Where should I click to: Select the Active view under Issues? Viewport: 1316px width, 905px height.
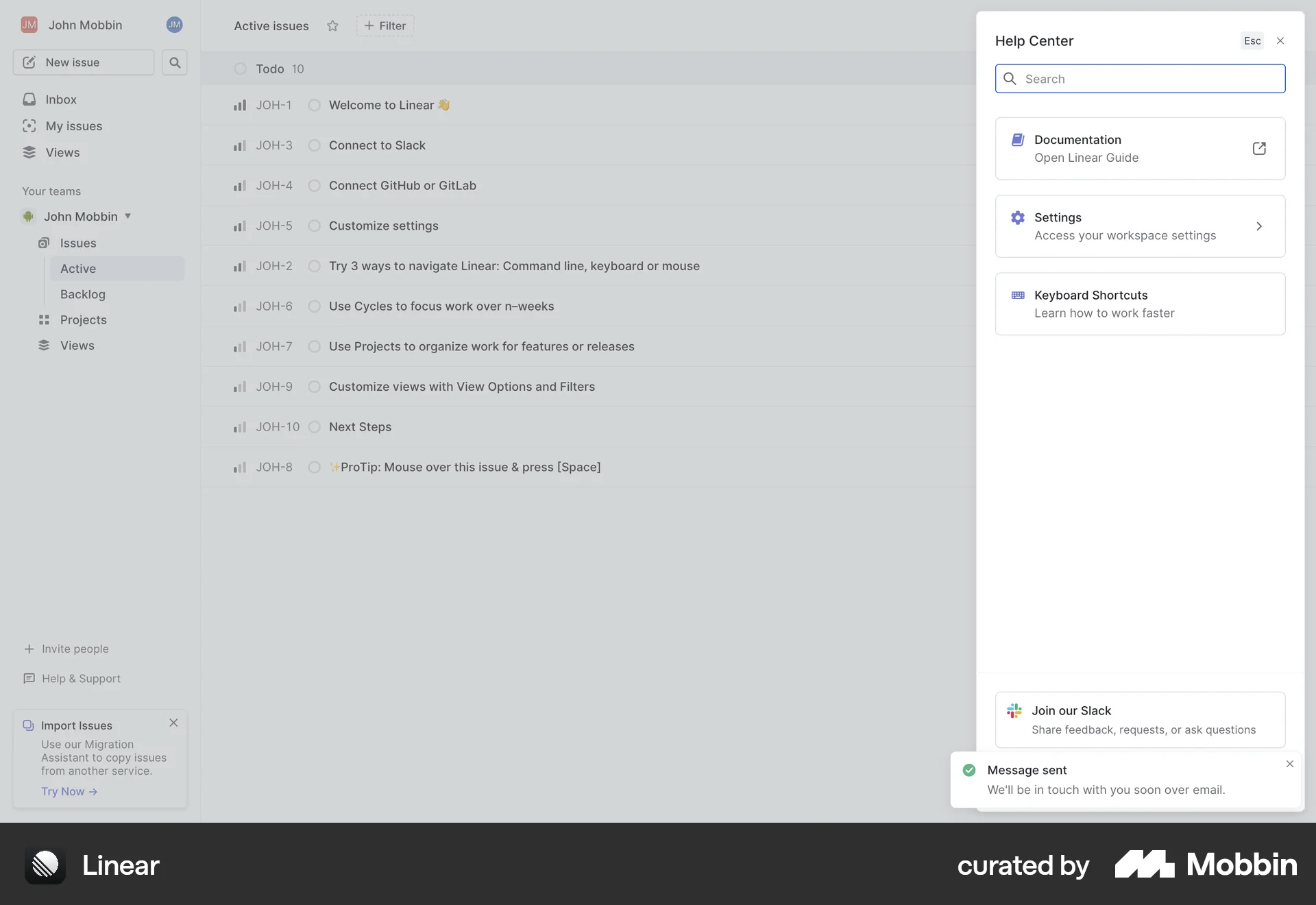[77, 268]
